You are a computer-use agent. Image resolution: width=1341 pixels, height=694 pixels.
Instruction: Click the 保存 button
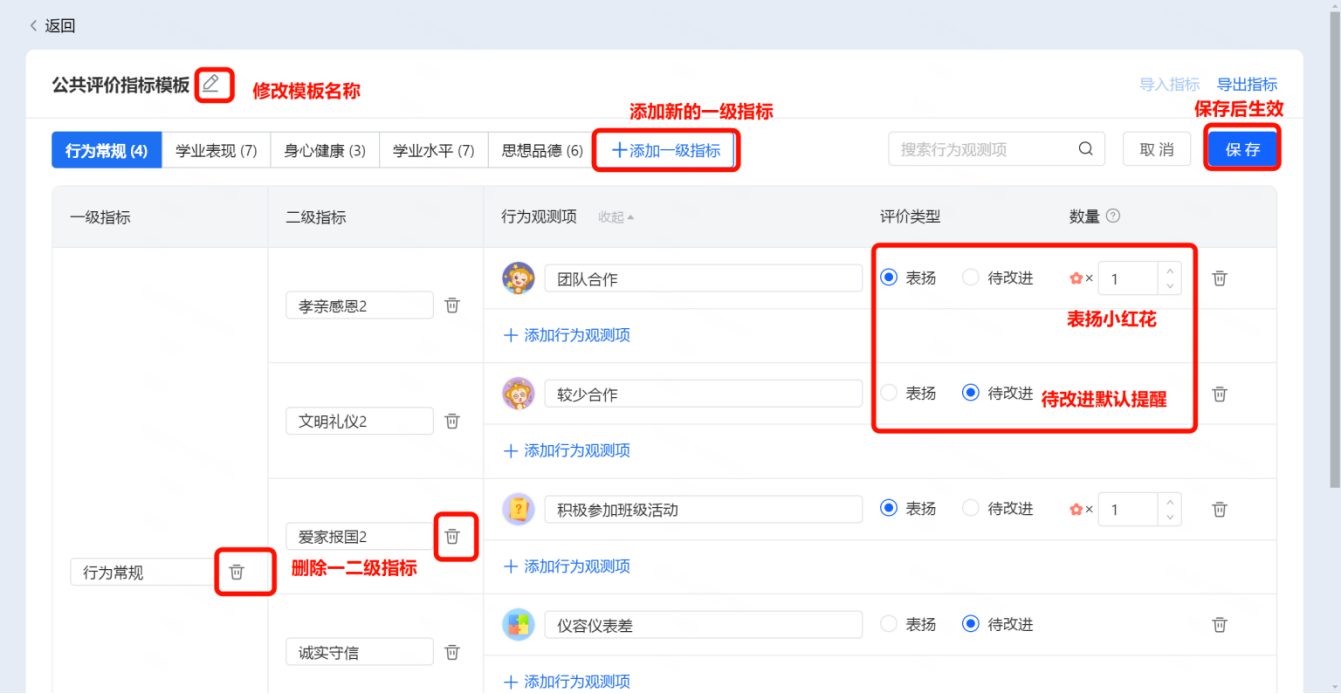pos(1242,149)
